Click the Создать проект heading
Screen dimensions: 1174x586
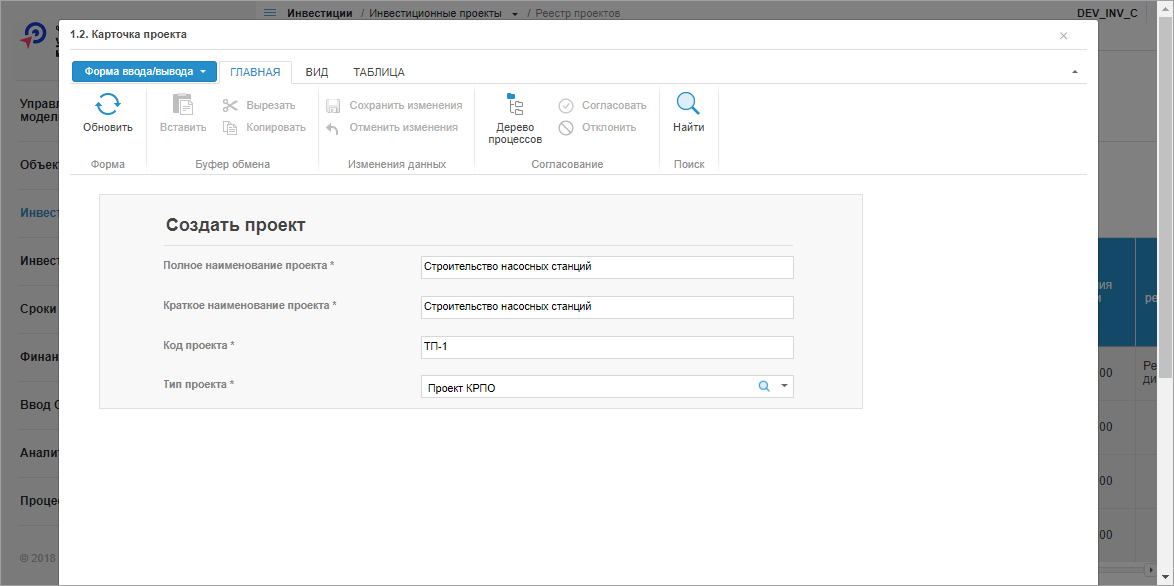236,225
